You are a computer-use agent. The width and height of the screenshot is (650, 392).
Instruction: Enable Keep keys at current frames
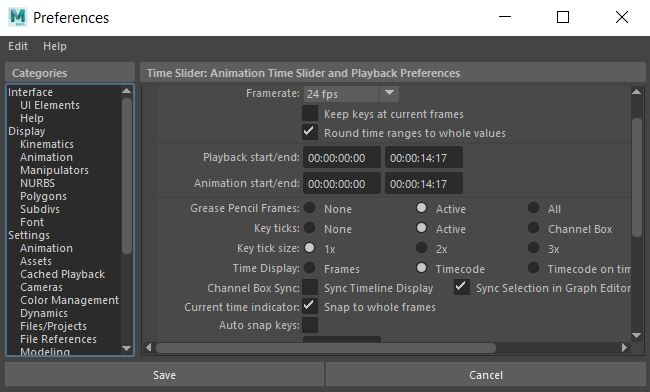310,113
